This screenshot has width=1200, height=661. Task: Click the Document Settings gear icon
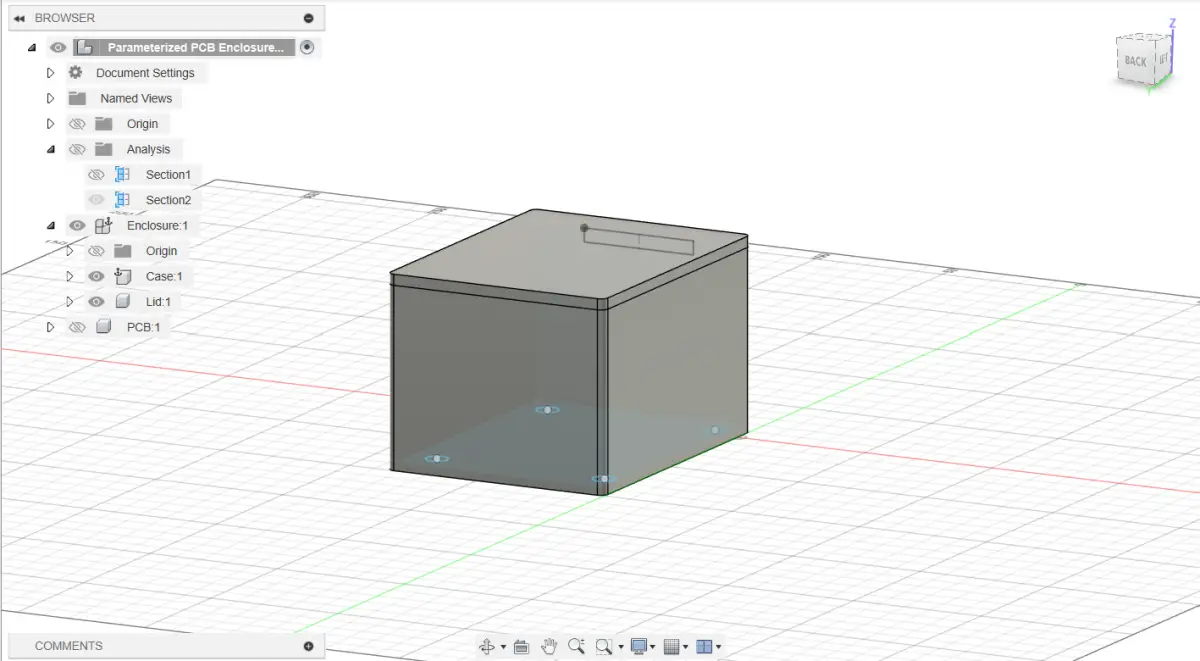click(75, 73)
